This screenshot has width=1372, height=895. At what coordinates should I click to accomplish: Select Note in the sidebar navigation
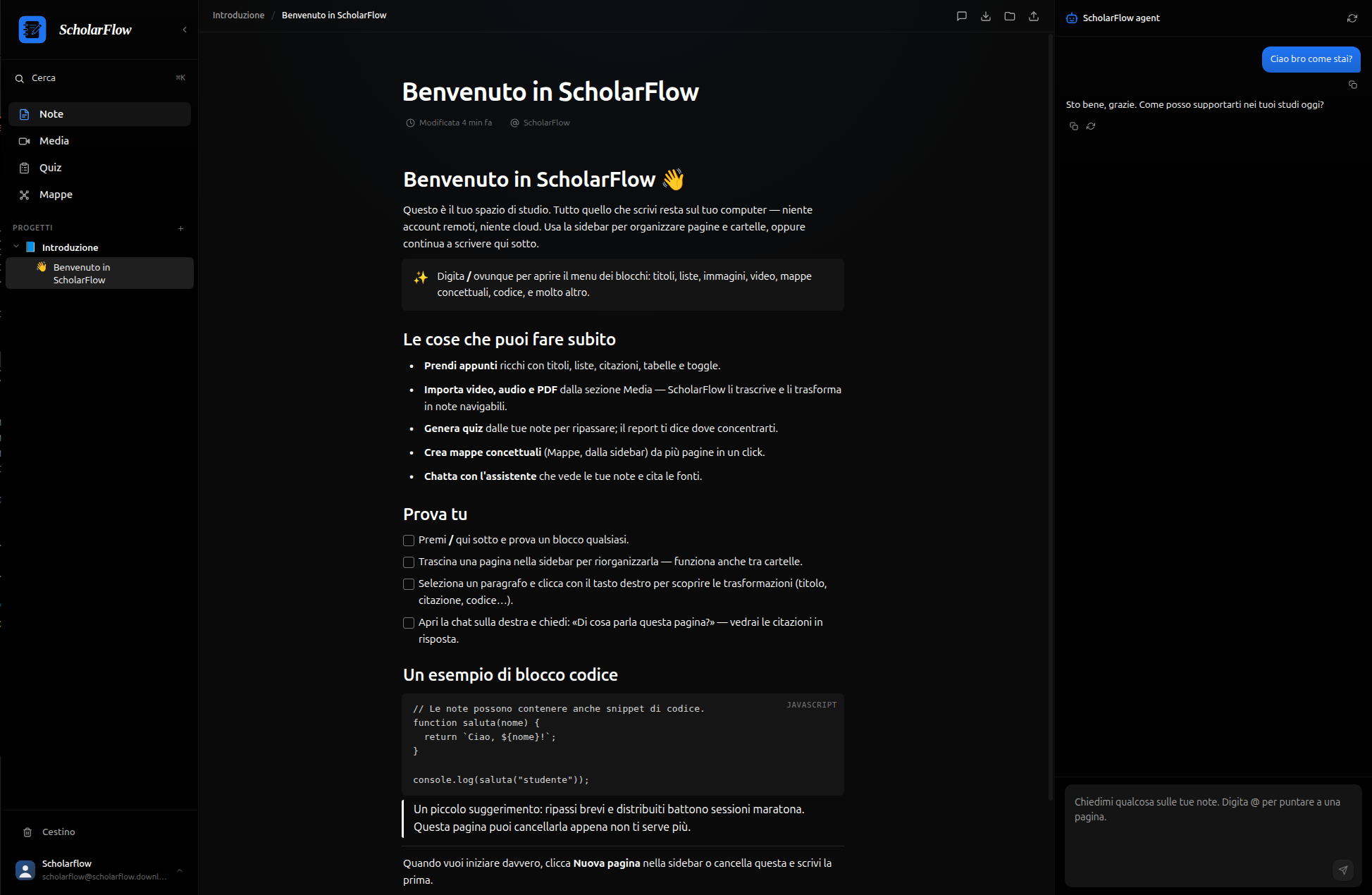(51, 114)
